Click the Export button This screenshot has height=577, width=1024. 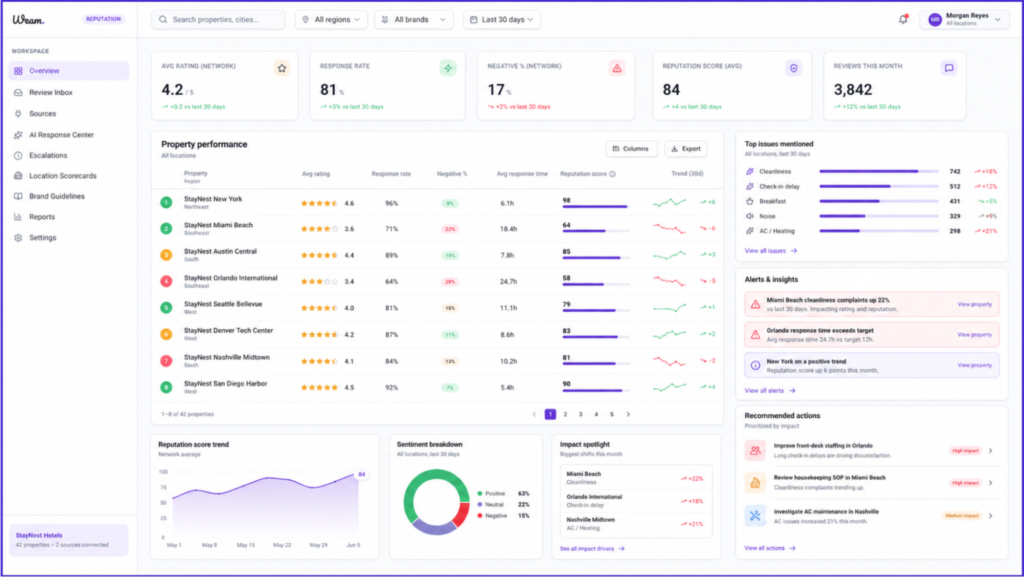[x=686, y=149]
